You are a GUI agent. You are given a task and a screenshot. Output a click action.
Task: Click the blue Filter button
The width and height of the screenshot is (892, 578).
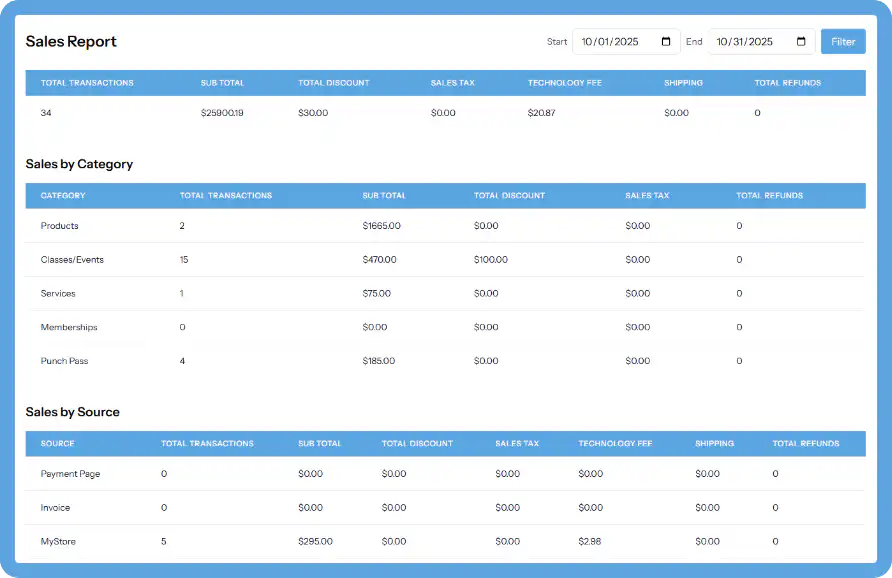843,41
